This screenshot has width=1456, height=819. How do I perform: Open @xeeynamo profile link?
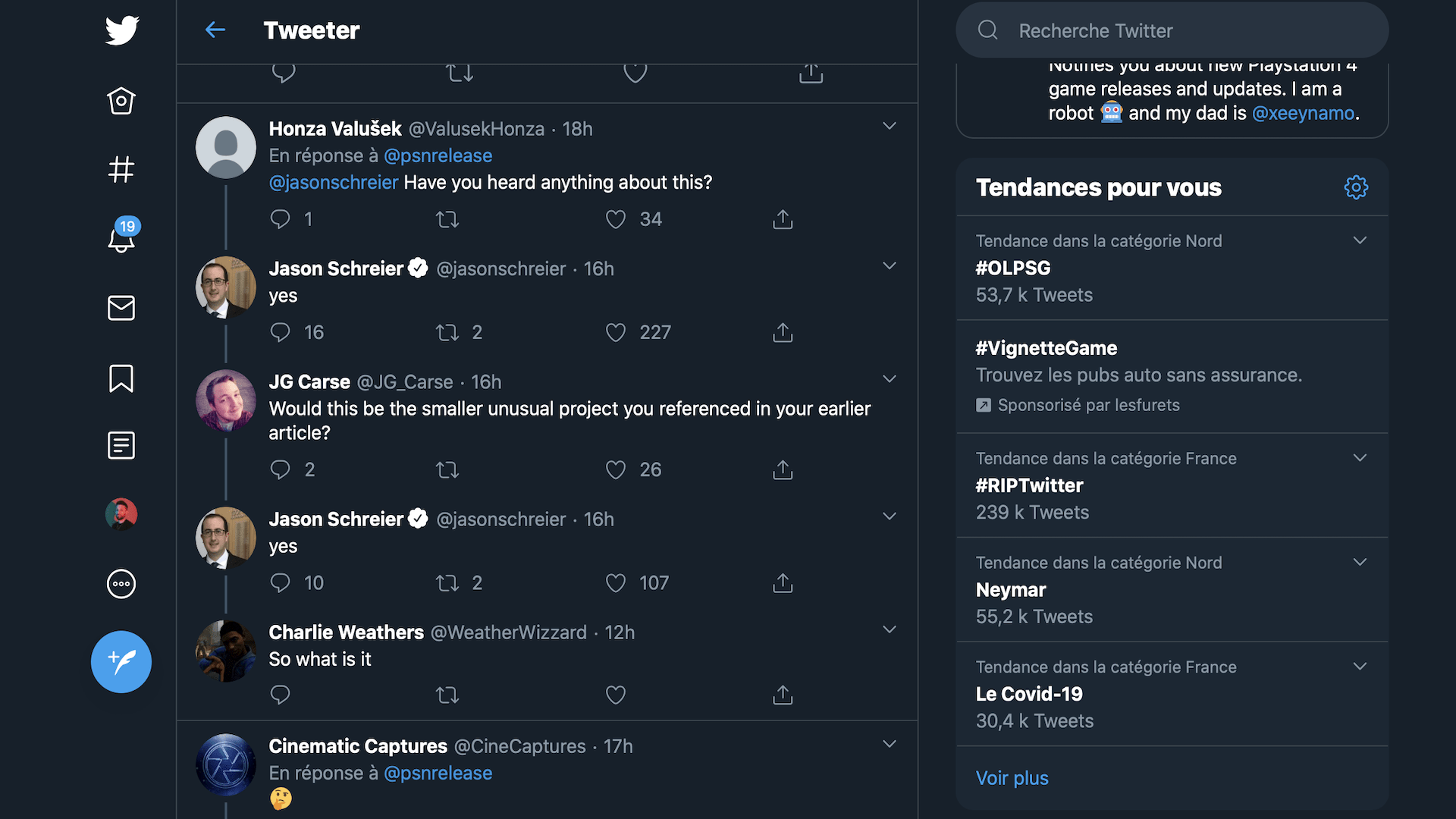tap(1303, 113)
